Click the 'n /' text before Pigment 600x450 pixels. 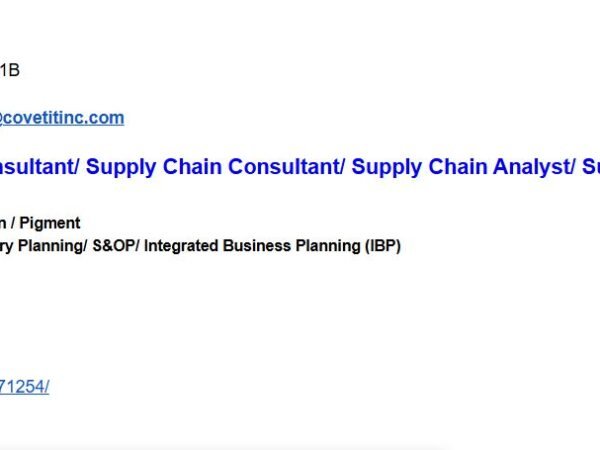click(10, 223)
